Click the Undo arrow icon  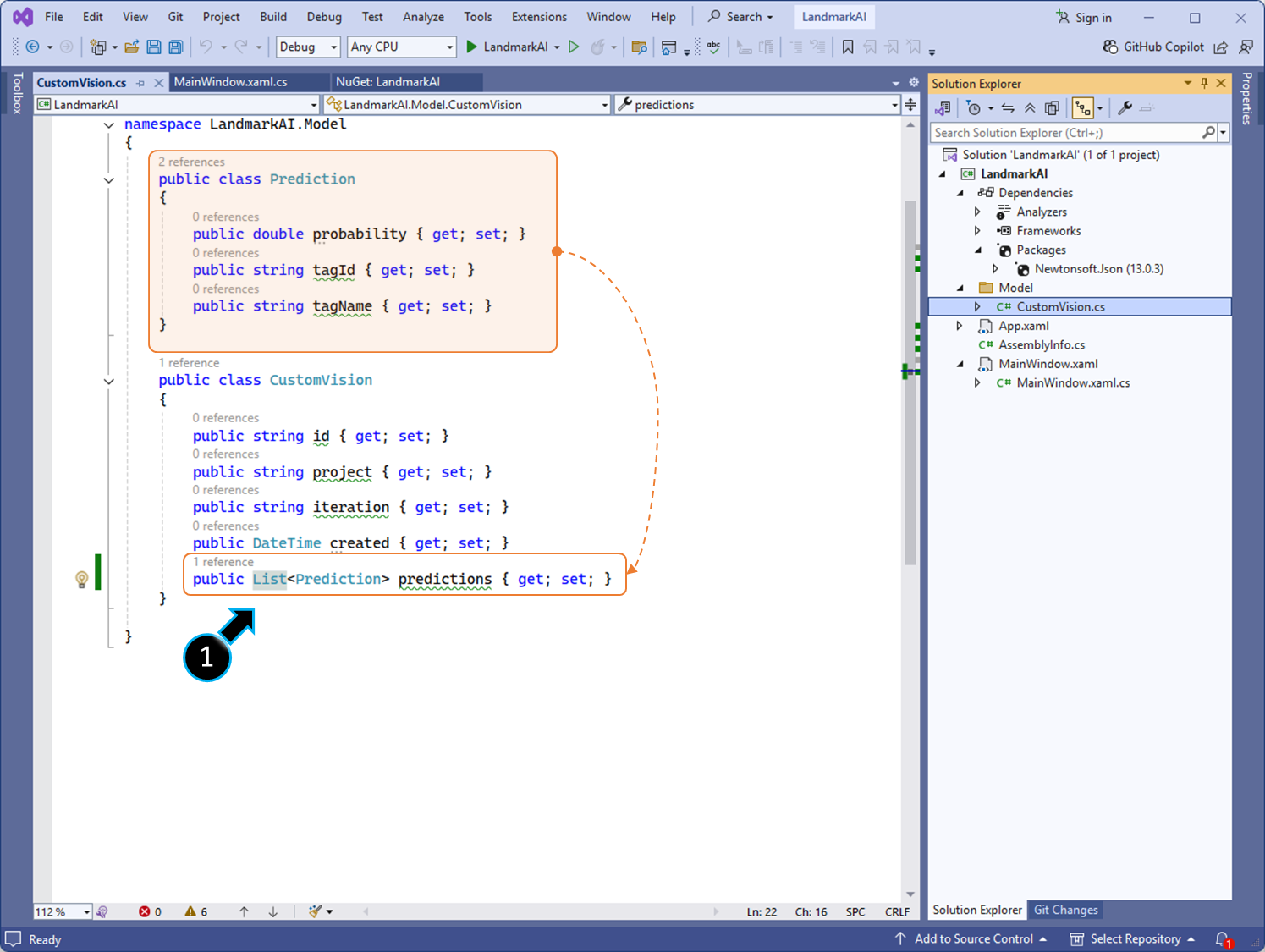(206, 47)
